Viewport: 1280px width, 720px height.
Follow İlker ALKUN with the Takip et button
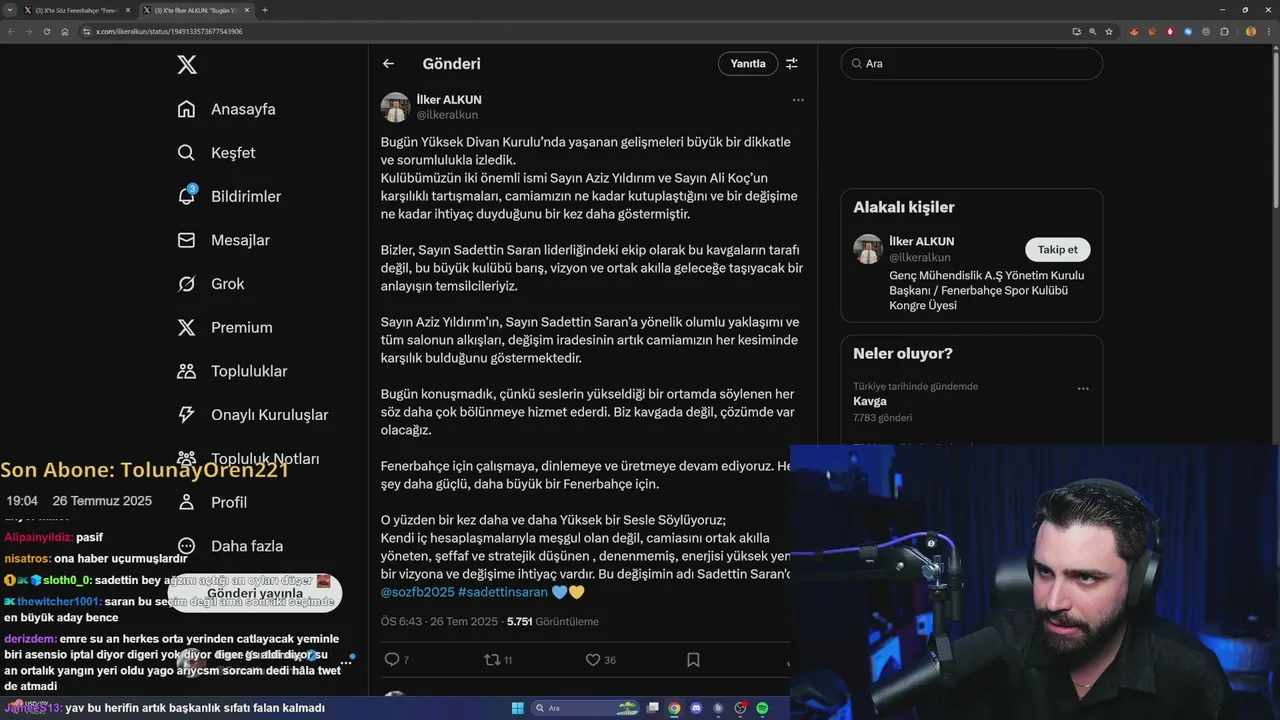tap(1057, 250)
